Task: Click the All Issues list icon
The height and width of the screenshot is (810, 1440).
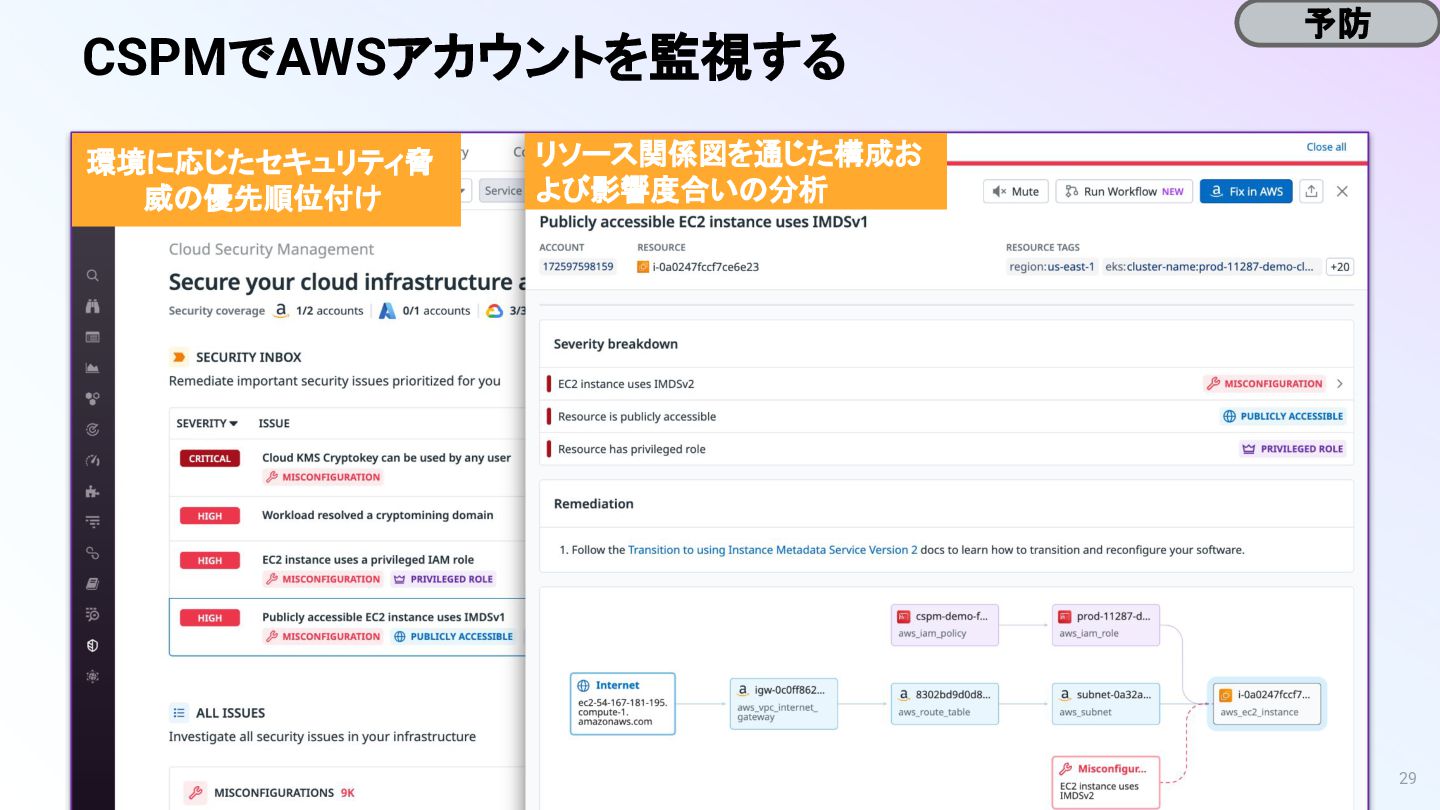Action: pyautogui.click(x=179, y=713)
